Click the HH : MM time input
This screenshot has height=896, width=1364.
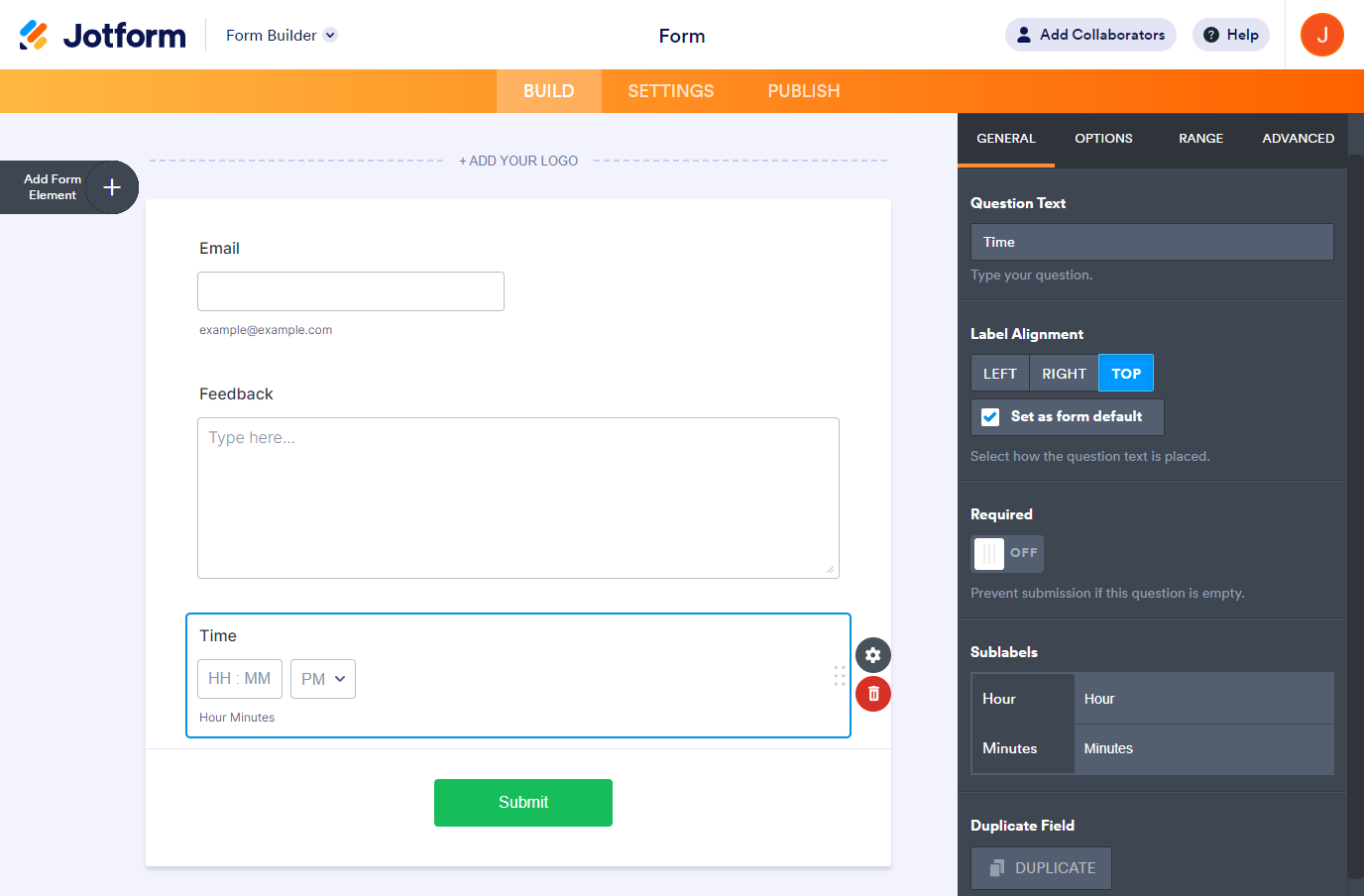[240, 679]
